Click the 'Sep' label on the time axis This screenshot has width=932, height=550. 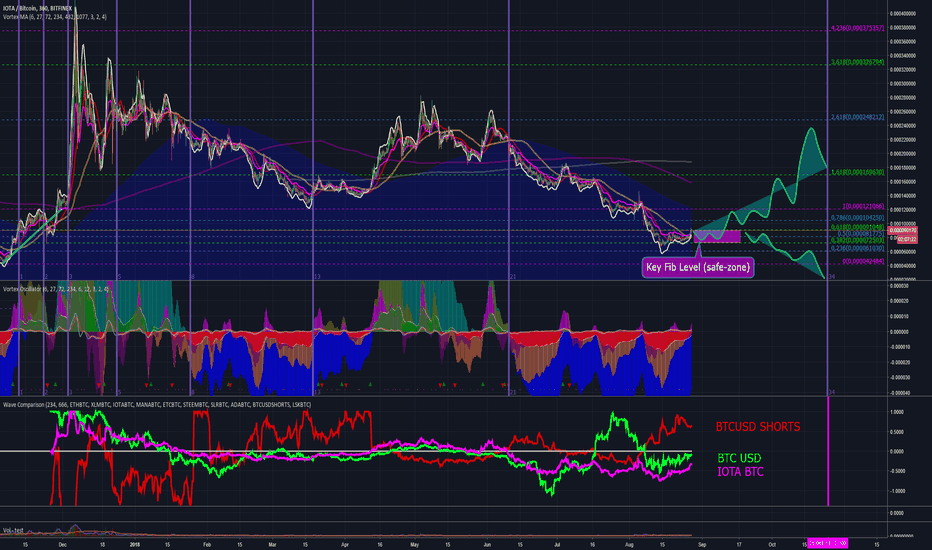(x=701, y=544)
